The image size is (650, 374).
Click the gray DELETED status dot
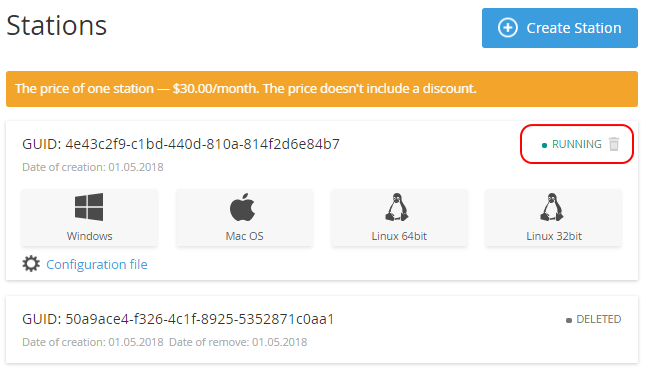[x=569, y=320]
